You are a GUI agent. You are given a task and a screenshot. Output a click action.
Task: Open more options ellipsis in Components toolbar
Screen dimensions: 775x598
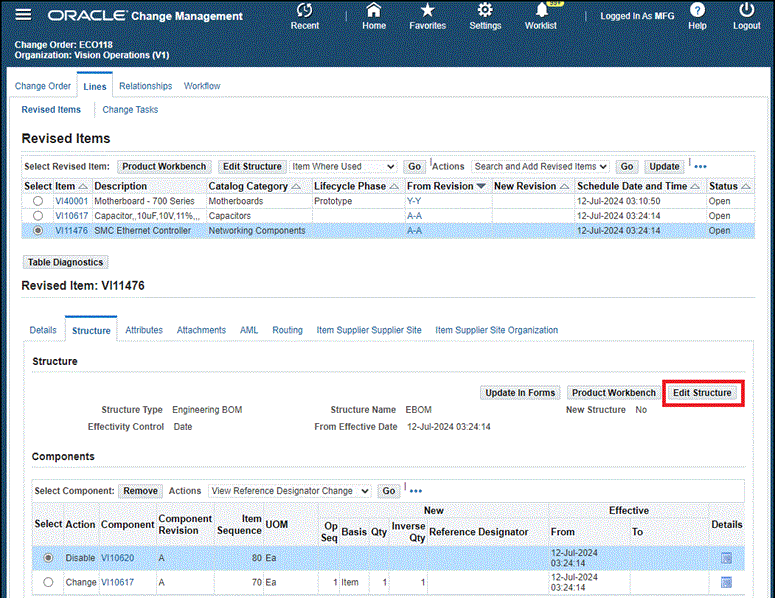(416, 491)
